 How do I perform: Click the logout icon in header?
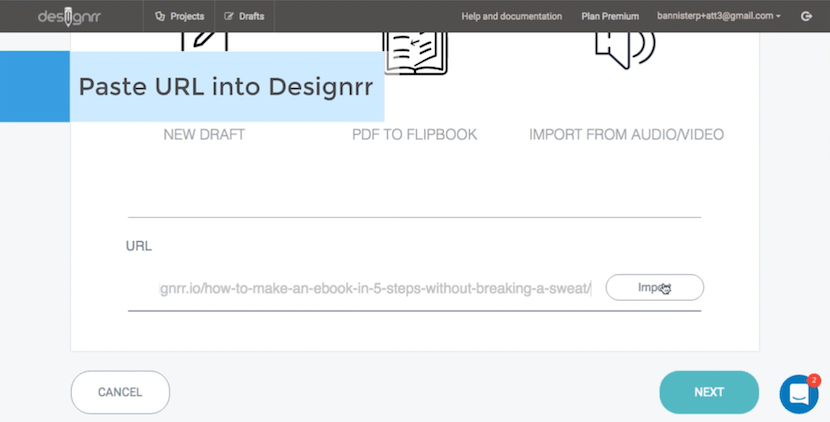pyautogui.click(x=807, y=16)
